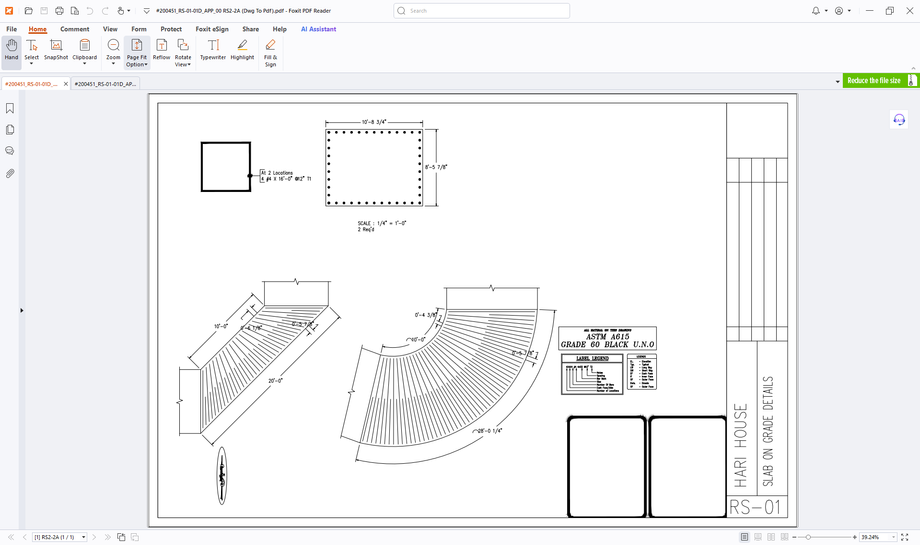Click the zoom in plus button

(855, 537)
